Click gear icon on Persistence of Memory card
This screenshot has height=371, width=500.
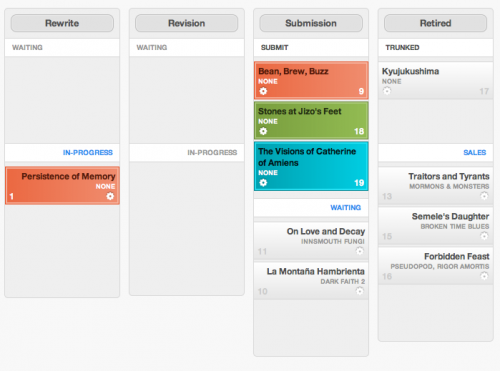pos(110,196)
